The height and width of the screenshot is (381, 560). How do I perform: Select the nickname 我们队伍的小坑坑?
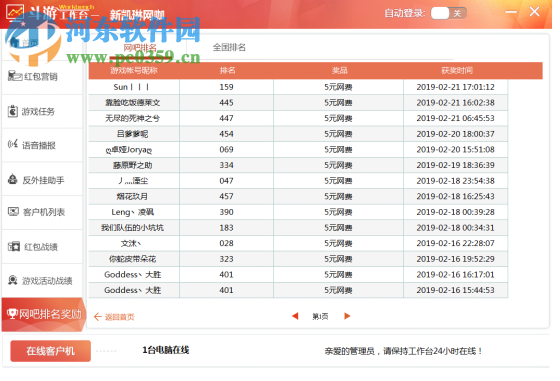coord(132,227)
